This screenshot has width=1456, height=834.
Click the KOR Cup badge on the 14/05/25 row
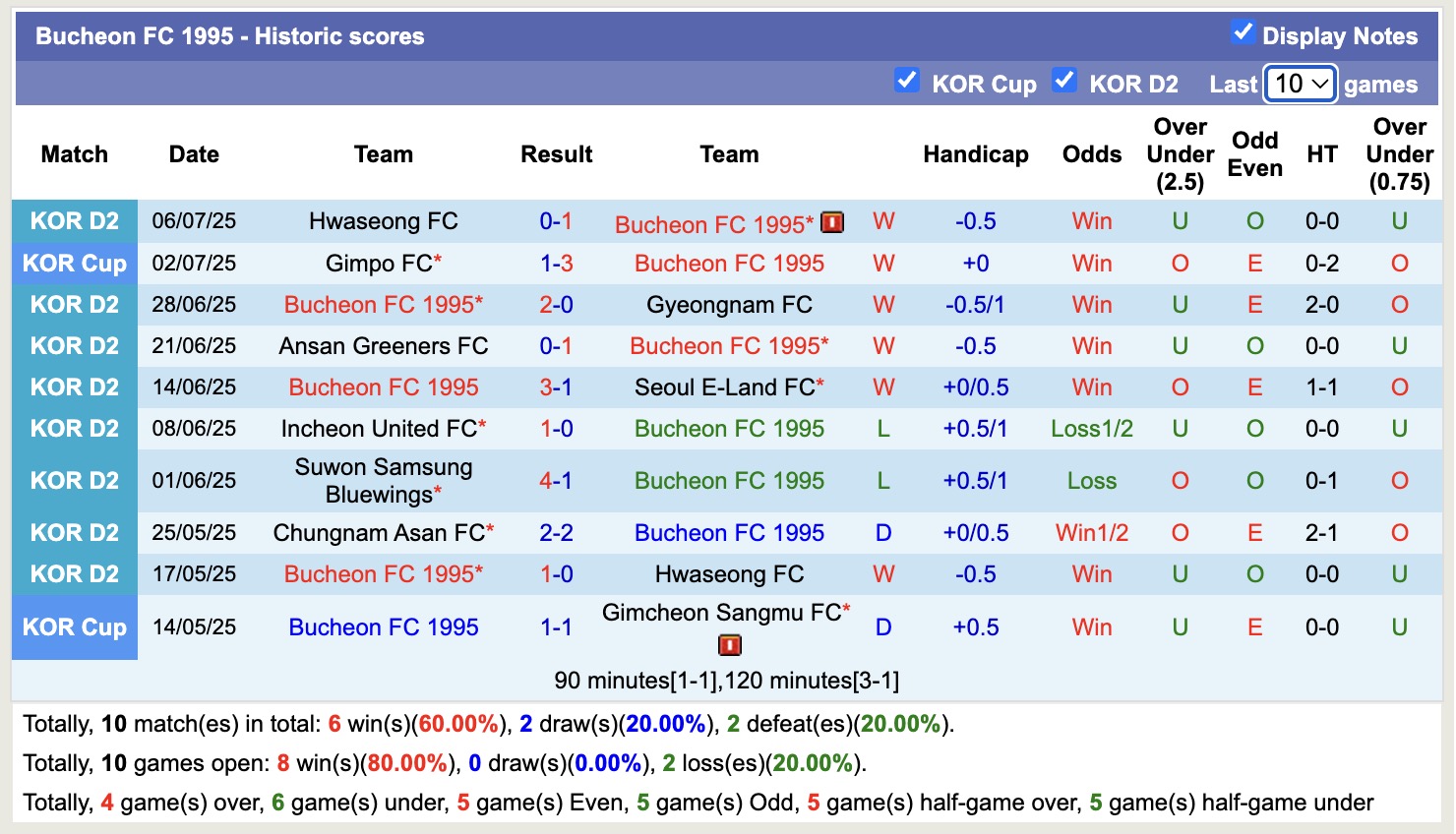74,627
